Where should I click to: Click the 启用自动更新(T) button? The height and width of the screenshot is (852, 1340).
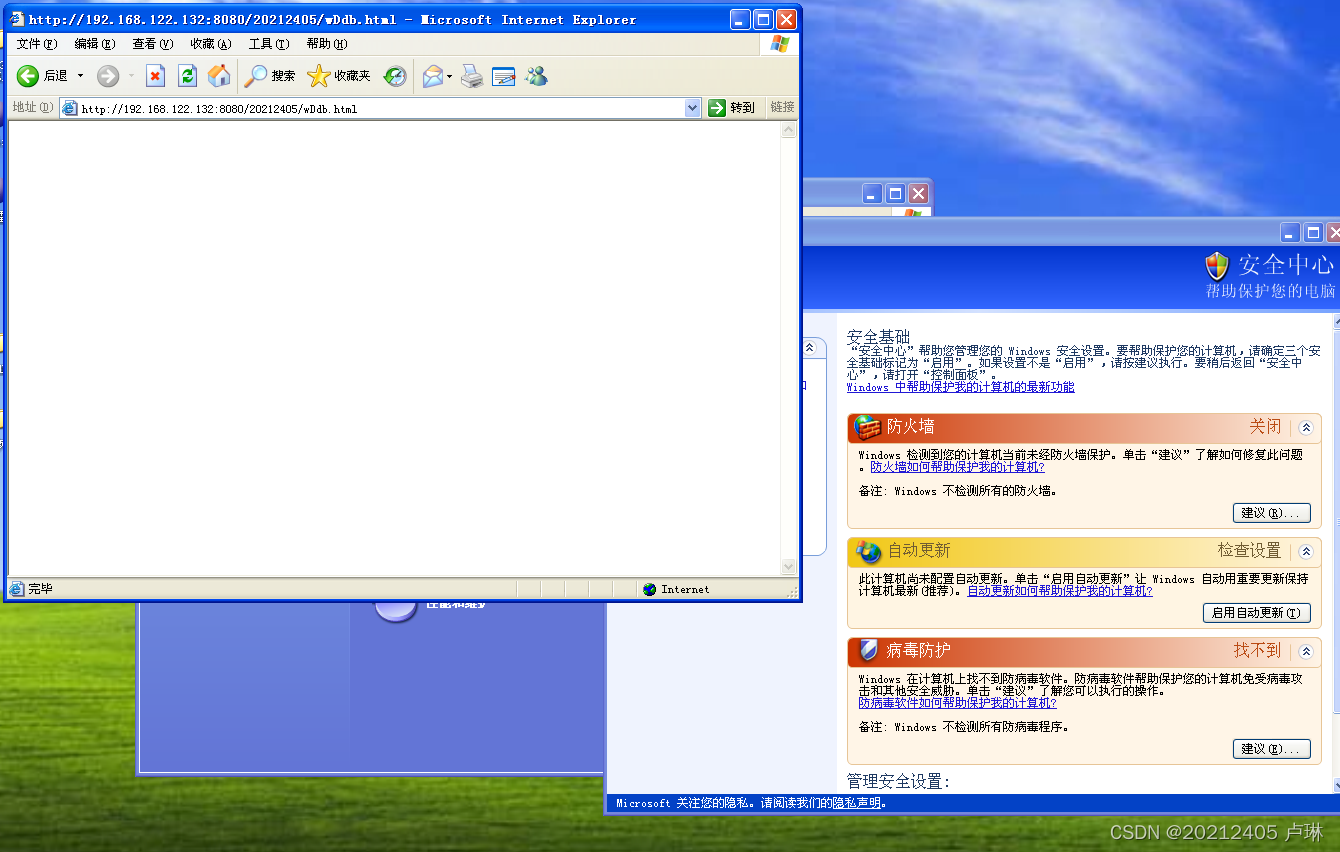(x=1257, y=613)
